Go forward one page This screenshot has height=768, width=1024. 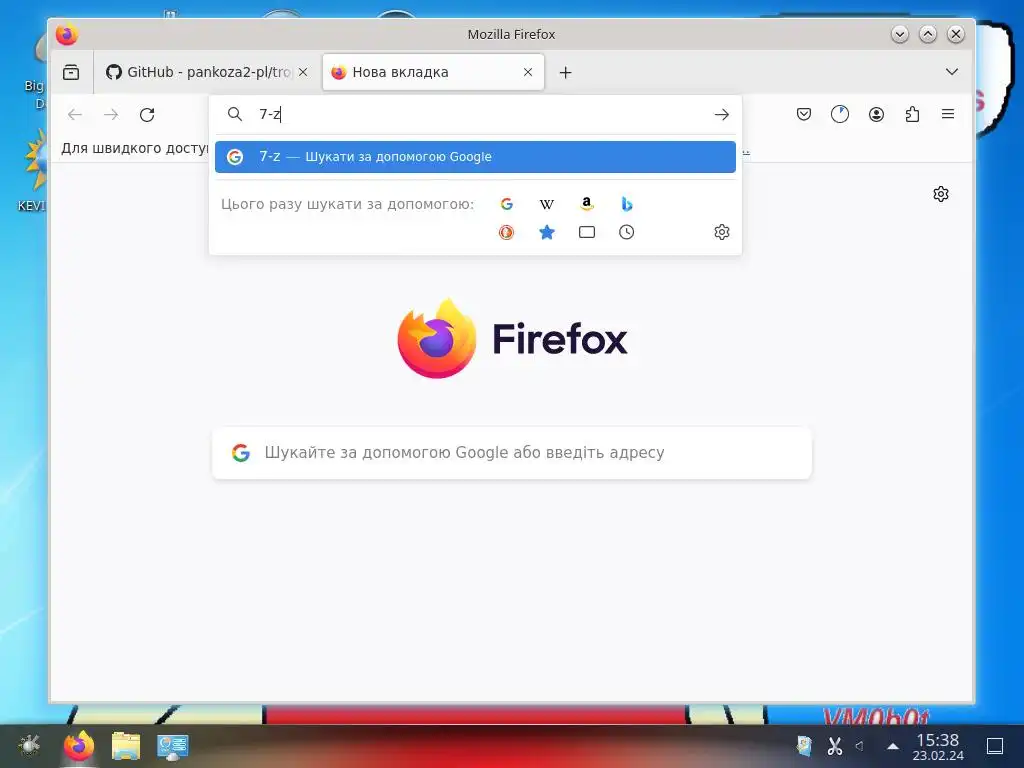111,115
